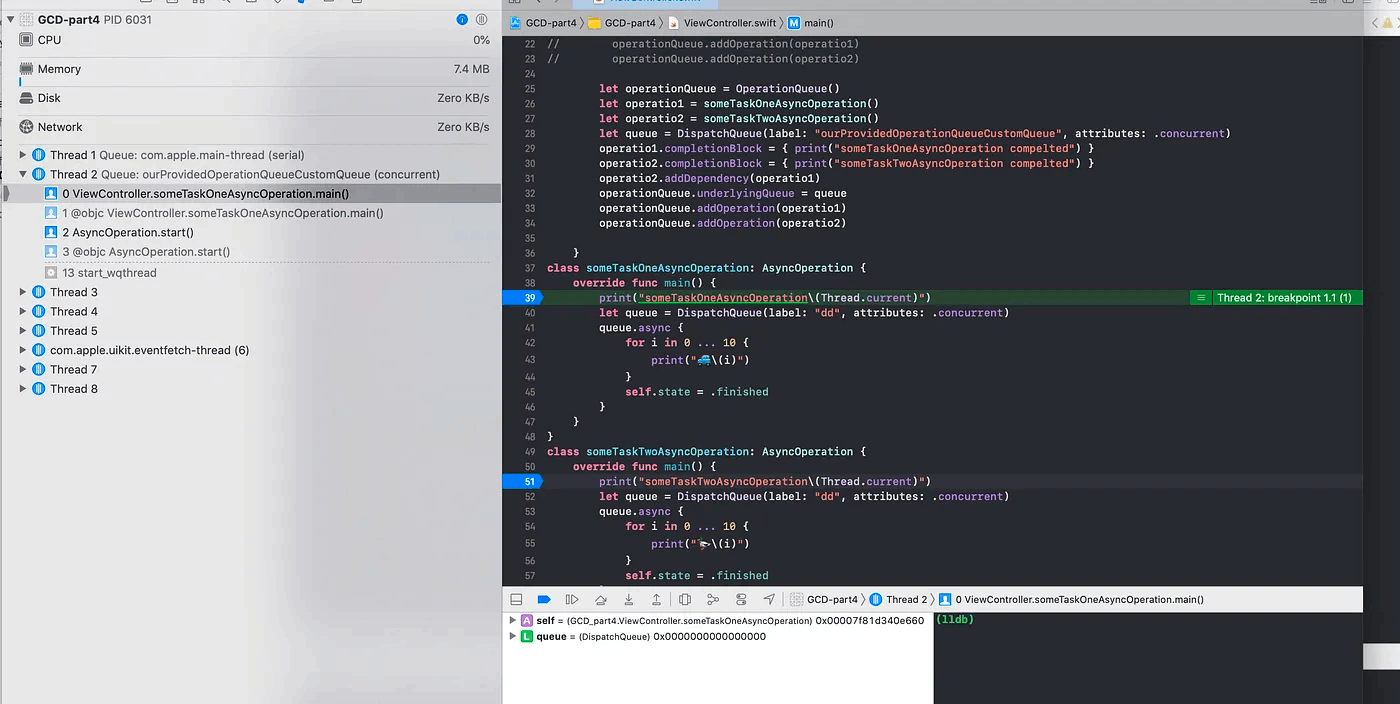
Task: Expand Thread 5 disclosure triangle
Action: tap(23, 330)
